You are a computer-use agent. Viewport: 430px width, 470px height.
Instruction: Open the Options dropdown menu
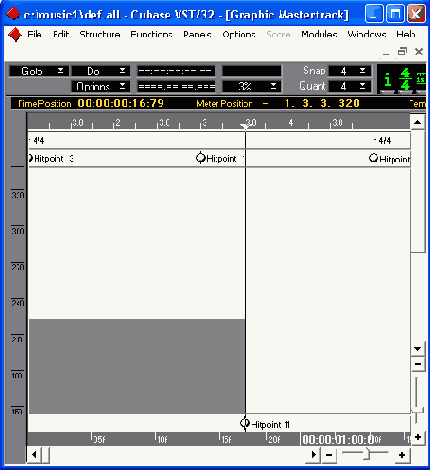tap(101, 86)
